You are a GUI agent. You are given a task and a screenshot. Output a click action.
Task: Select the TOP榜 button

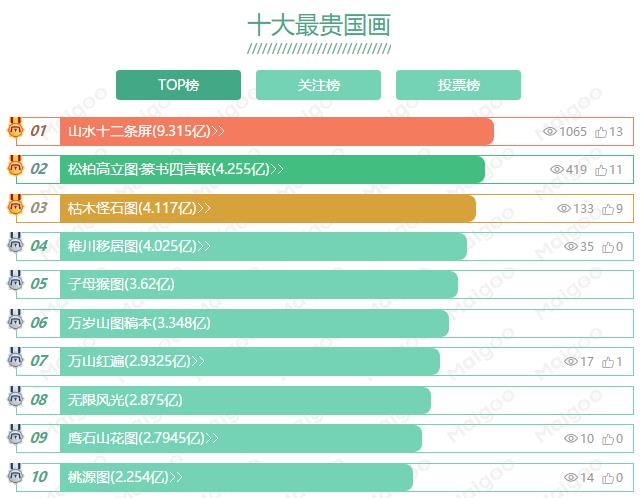[x=178, y=85]
